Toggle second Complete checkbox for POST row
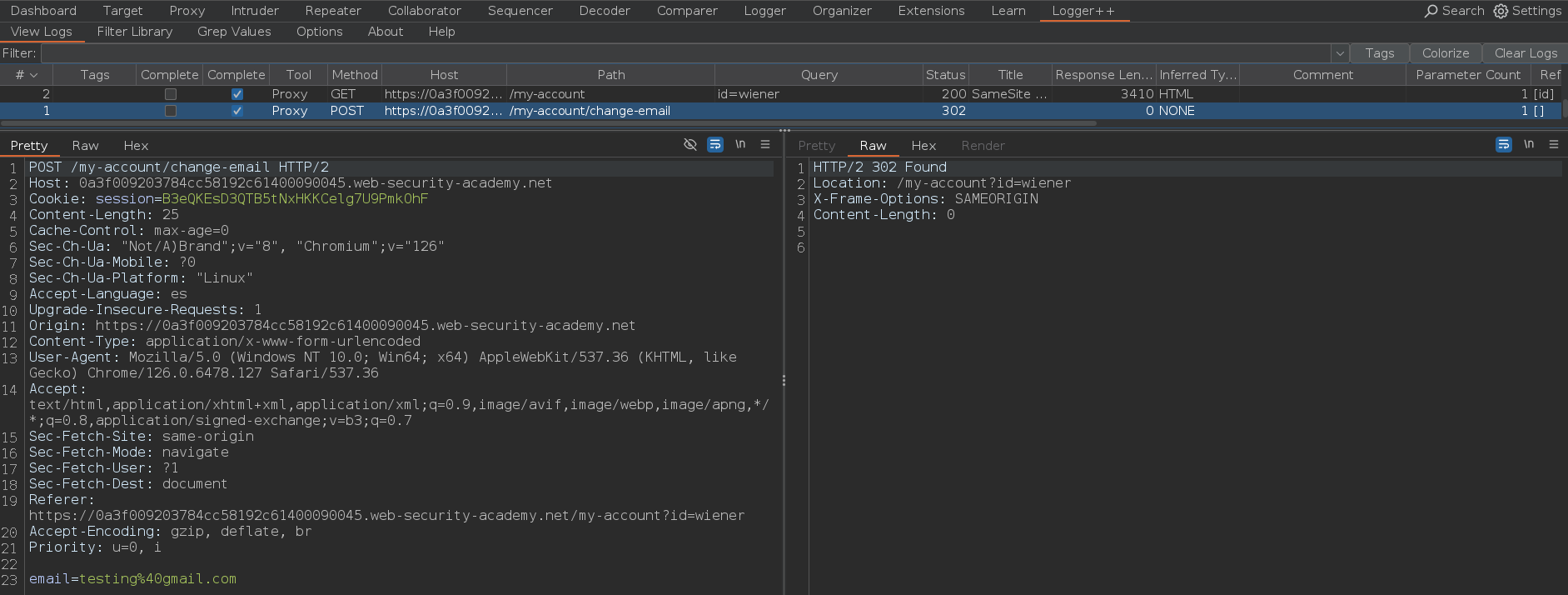This screenshot has height=595, width=1568. pyautogui.click(x=237, y=111)
